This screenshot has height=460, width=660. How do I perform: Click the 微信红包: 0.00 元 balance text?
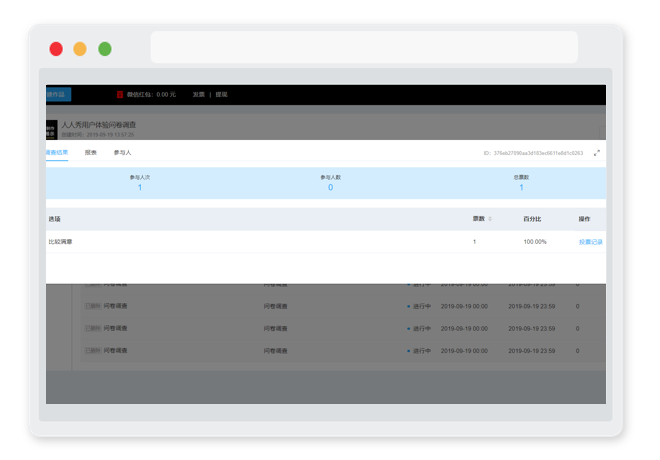(151, 94)
